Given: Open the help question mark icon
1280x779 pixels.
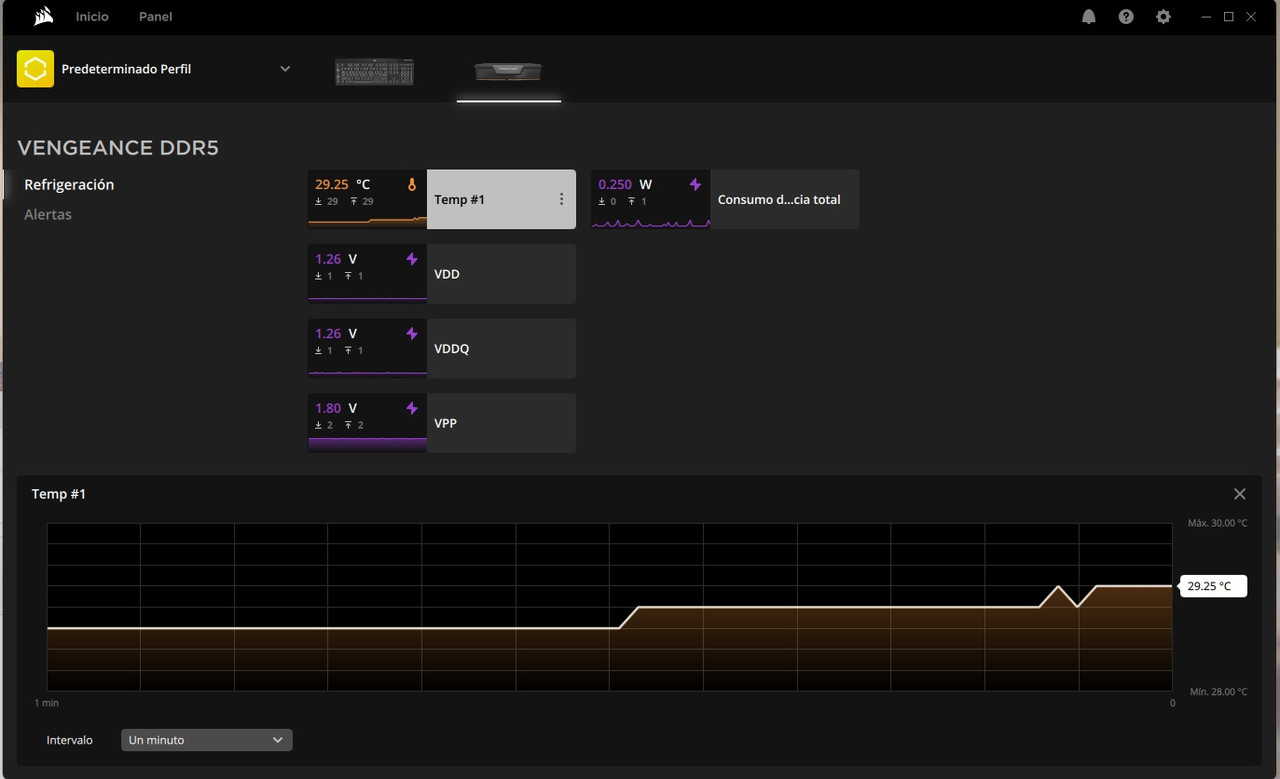Looking at the screenshot, I should click(1126, 17).
